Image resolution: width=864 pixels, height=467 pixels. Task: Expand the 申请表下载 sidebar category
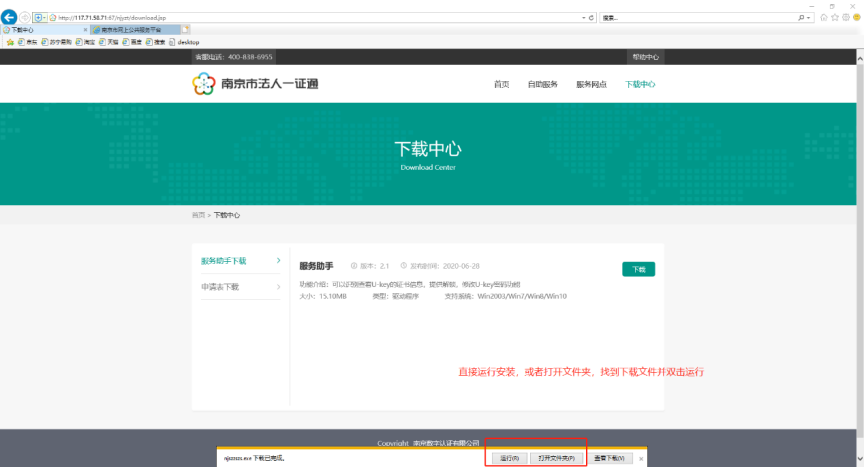tap(240, 287)
